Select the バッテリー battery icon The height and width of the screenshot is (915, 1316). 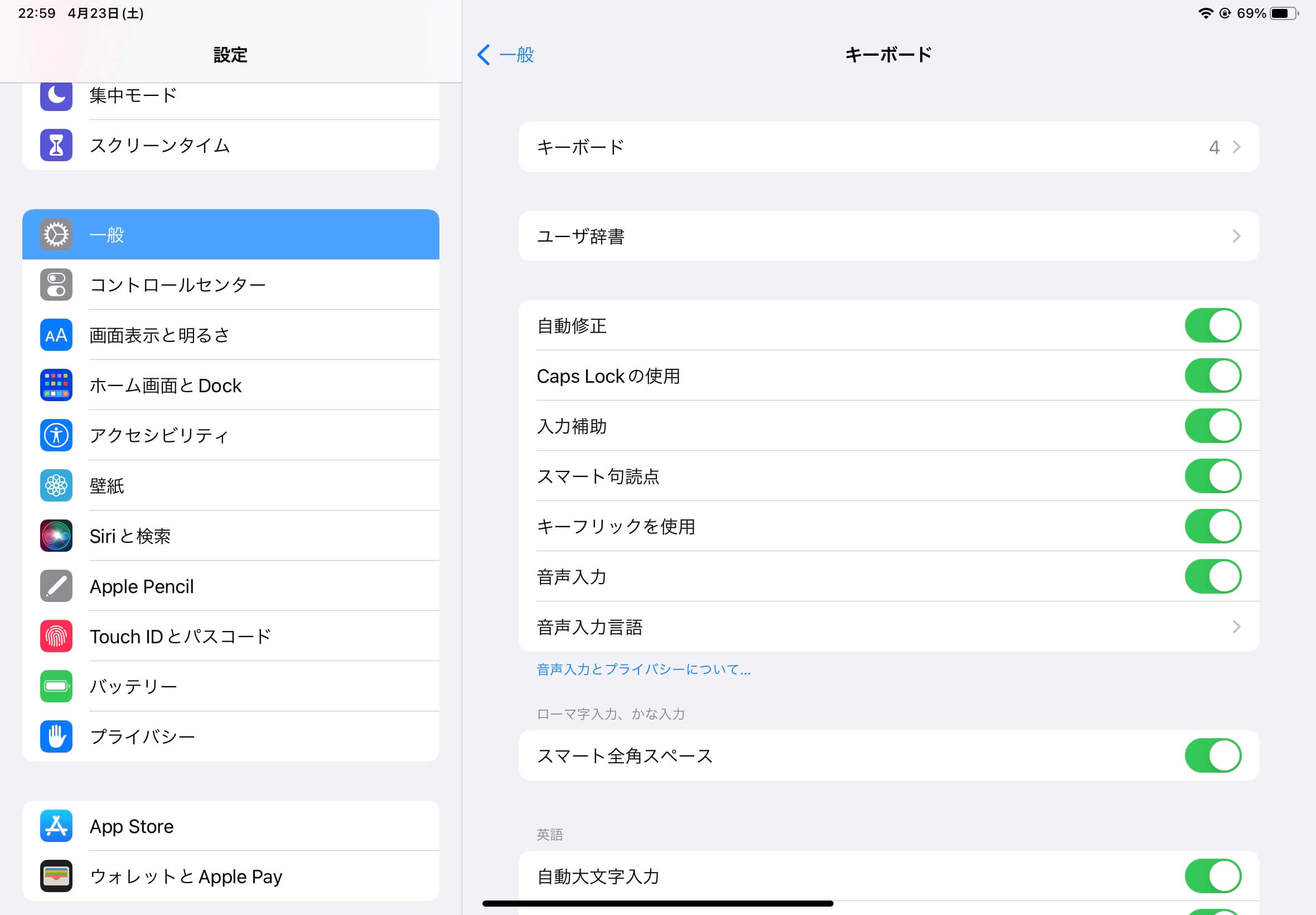tap(56, 686)
